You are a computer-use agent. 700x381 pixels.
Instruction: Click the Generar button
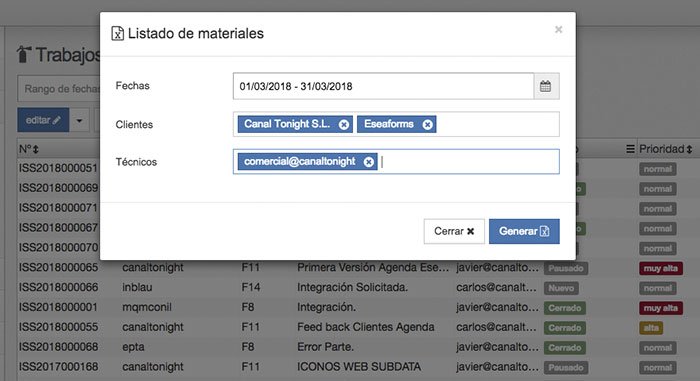524,231
